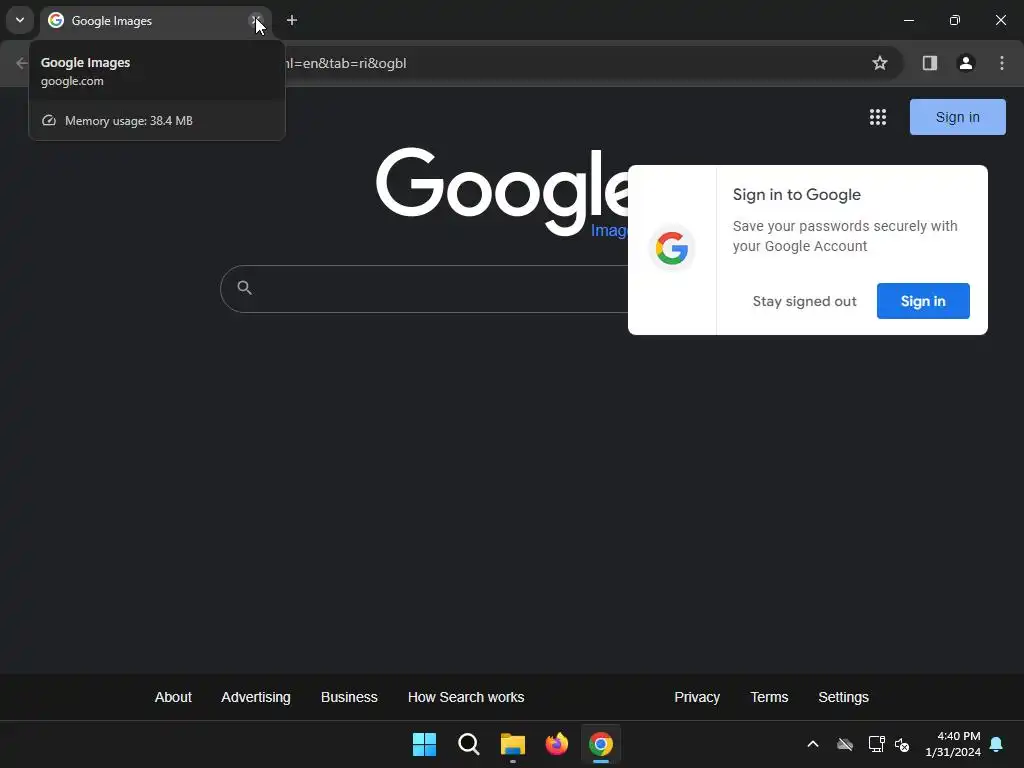Click the light blue Sign in button at top right
The image size is (1024, 768).
957,117
